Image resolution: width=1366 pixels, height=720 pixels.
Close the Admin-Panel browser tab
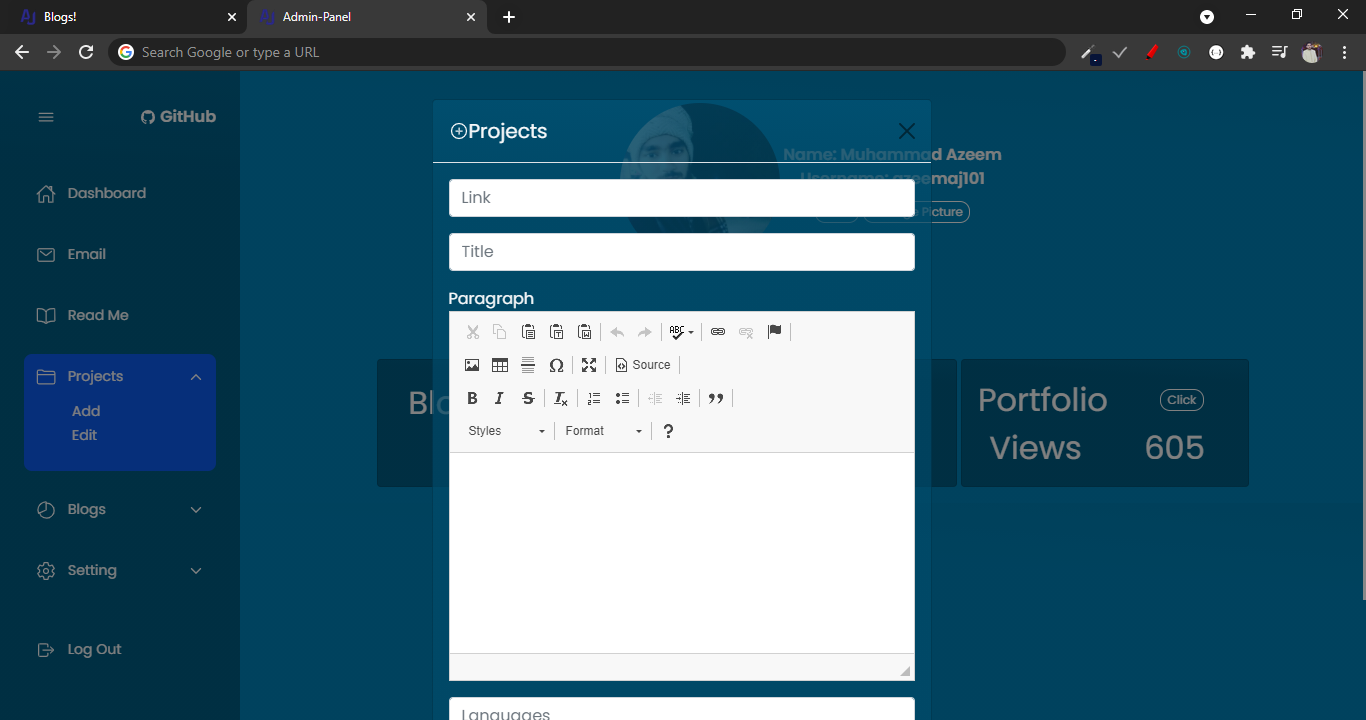pyautogui.click(x=471, y=17)
